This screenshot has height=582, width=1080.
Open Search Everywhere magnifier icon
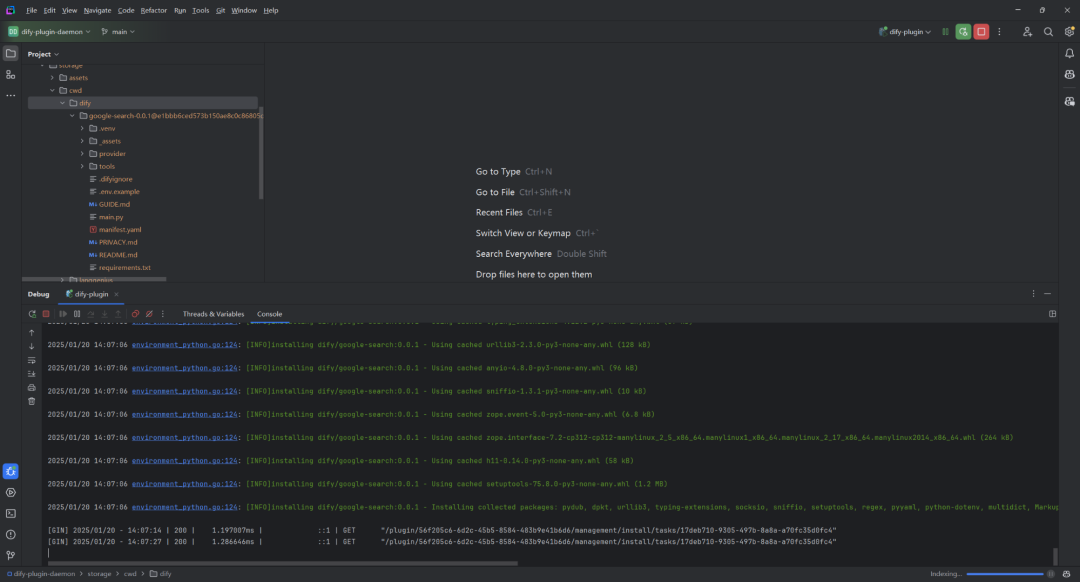point(1048,32)
